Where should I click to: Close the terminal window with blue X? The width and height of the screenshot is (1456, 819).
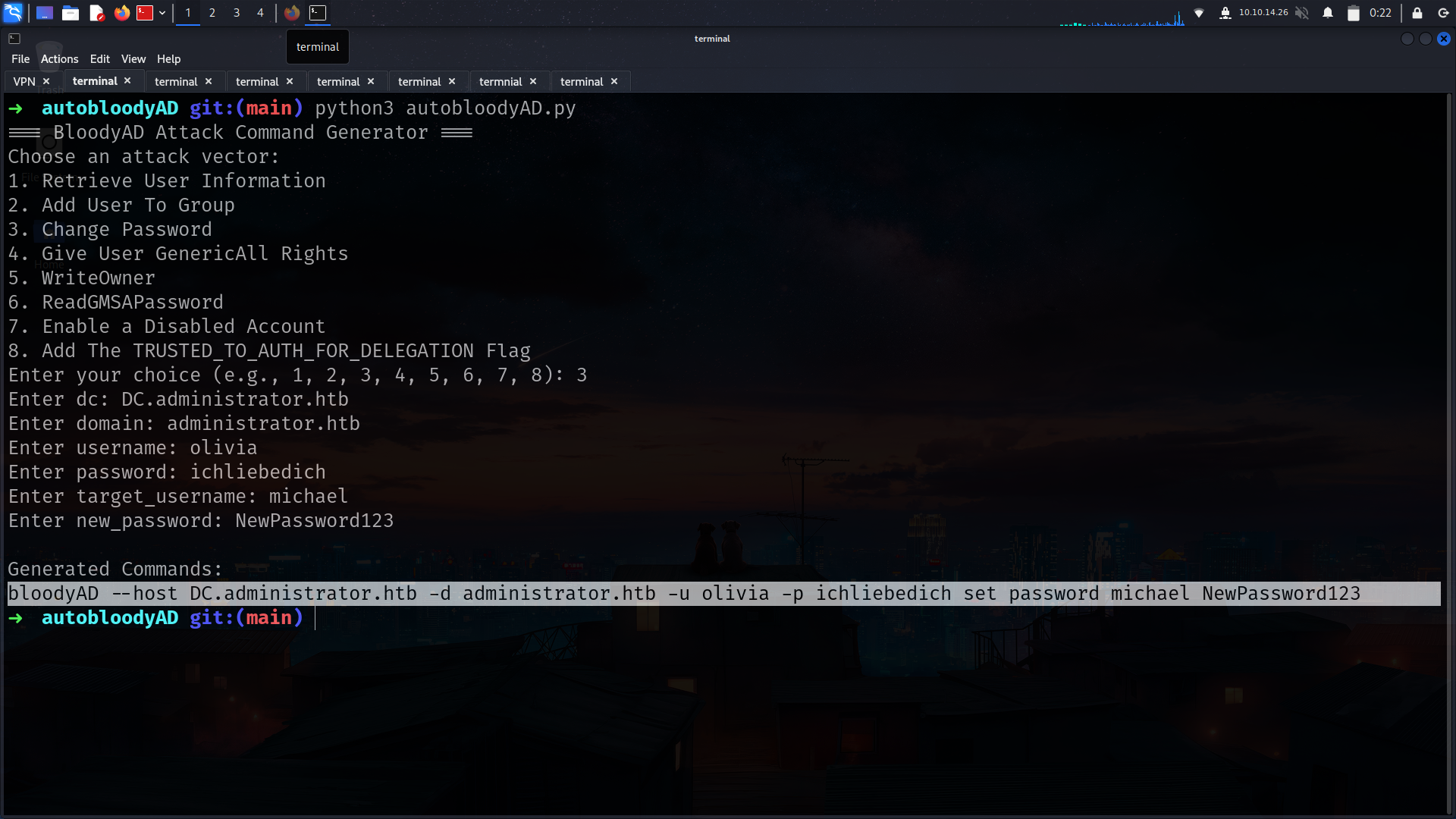click(1444, 39)
